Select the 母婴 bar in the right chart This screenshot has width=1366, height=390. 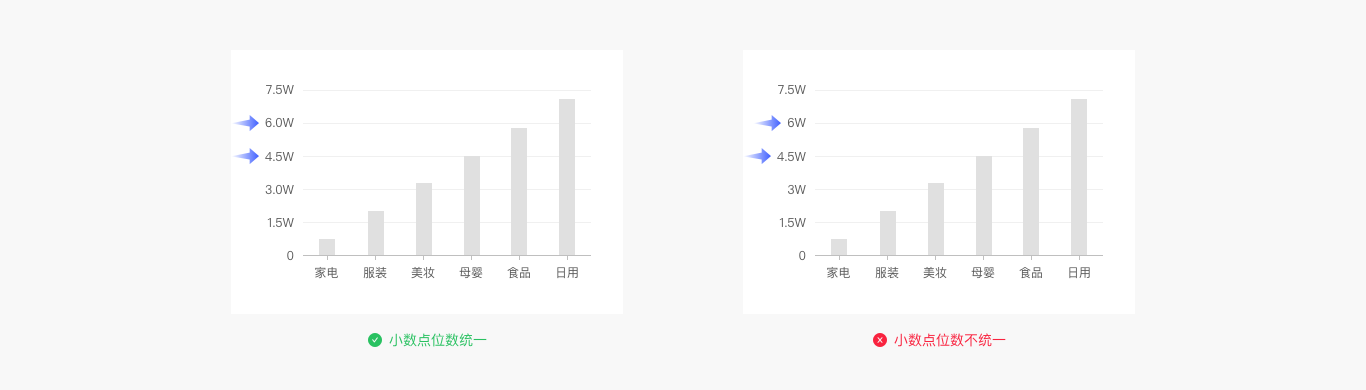(984, 206)
